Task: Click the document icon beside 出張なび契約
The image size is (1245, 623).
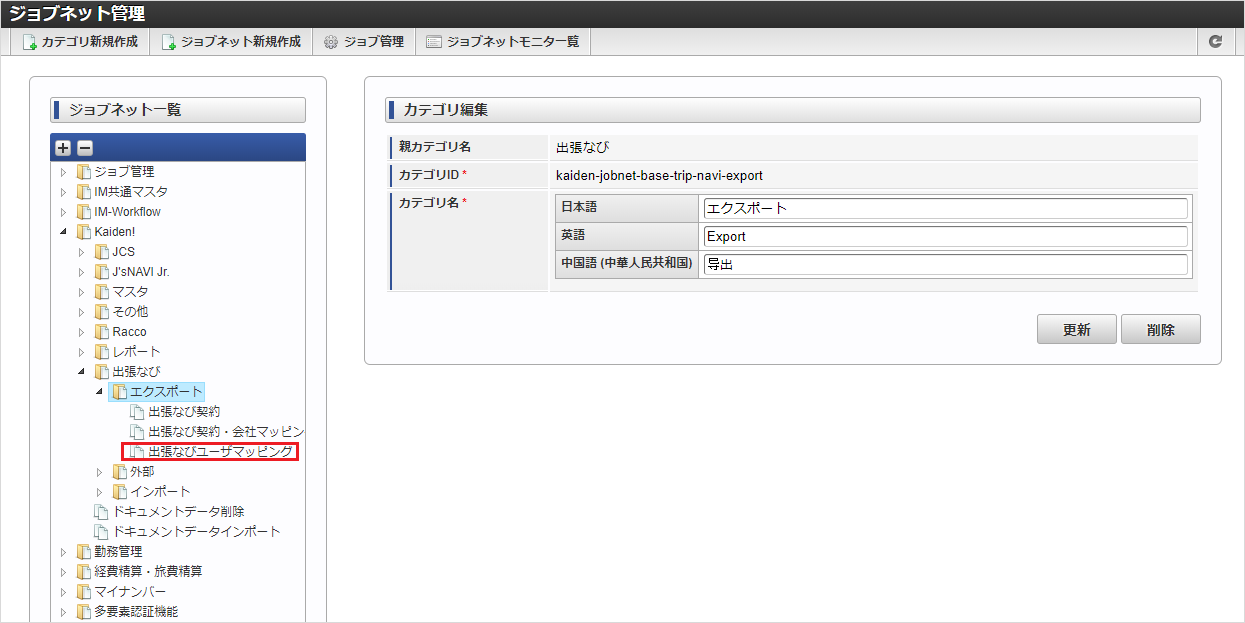Action: [137, 412]
